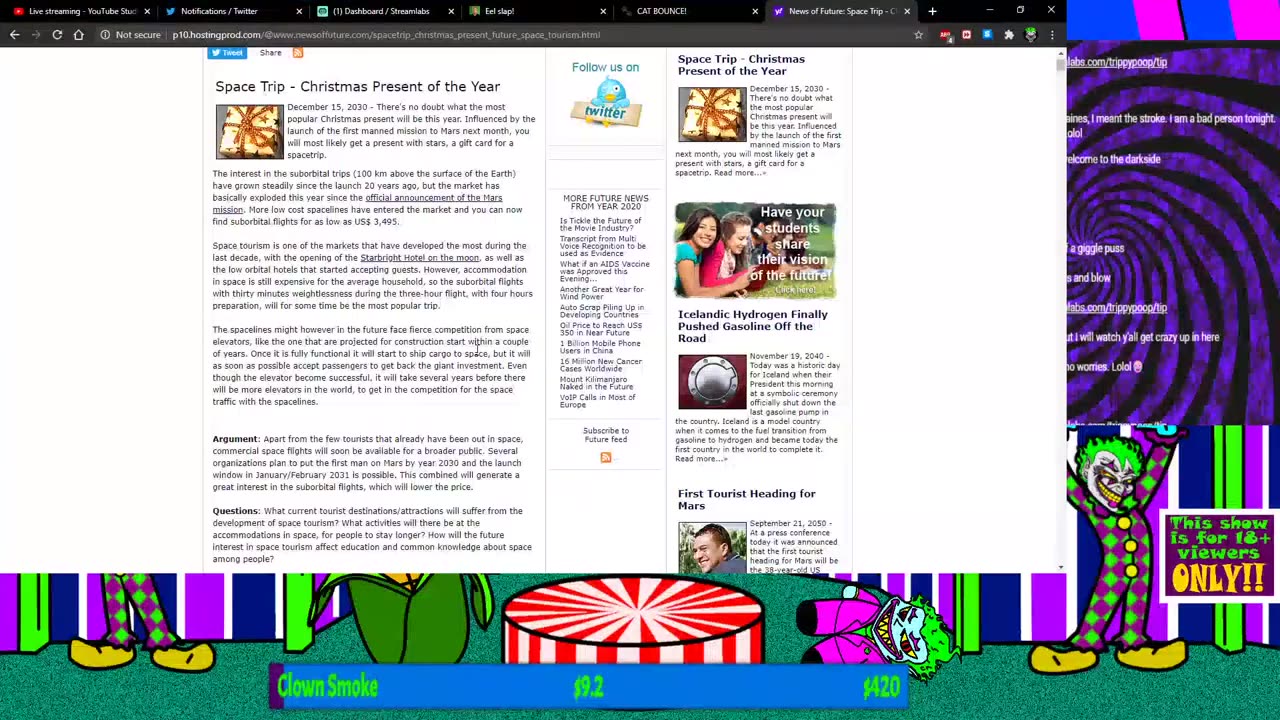Click Read more under Icelandic Hydrogen story

click(700, 459)
